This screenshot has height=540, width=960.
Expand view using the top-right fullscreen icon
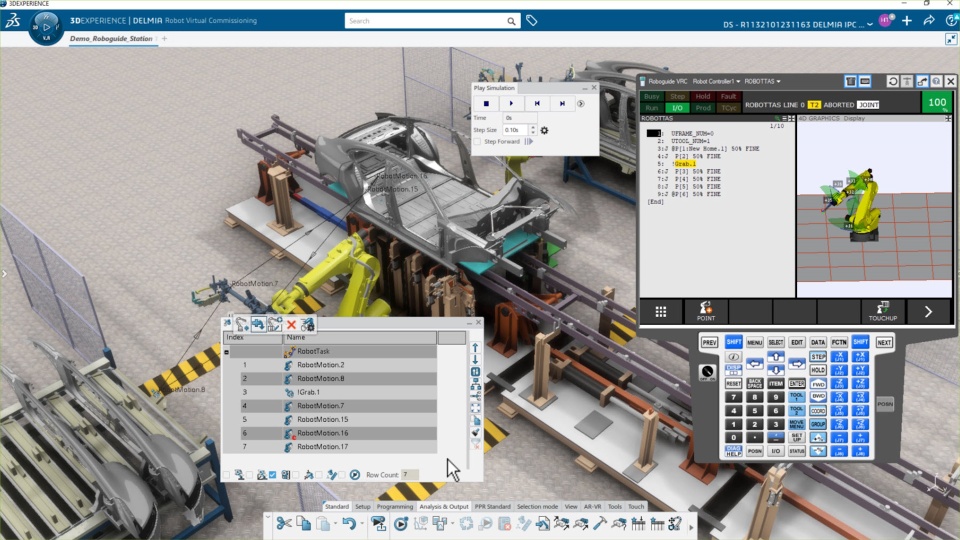pyautogui.click(x=951, y=39)
